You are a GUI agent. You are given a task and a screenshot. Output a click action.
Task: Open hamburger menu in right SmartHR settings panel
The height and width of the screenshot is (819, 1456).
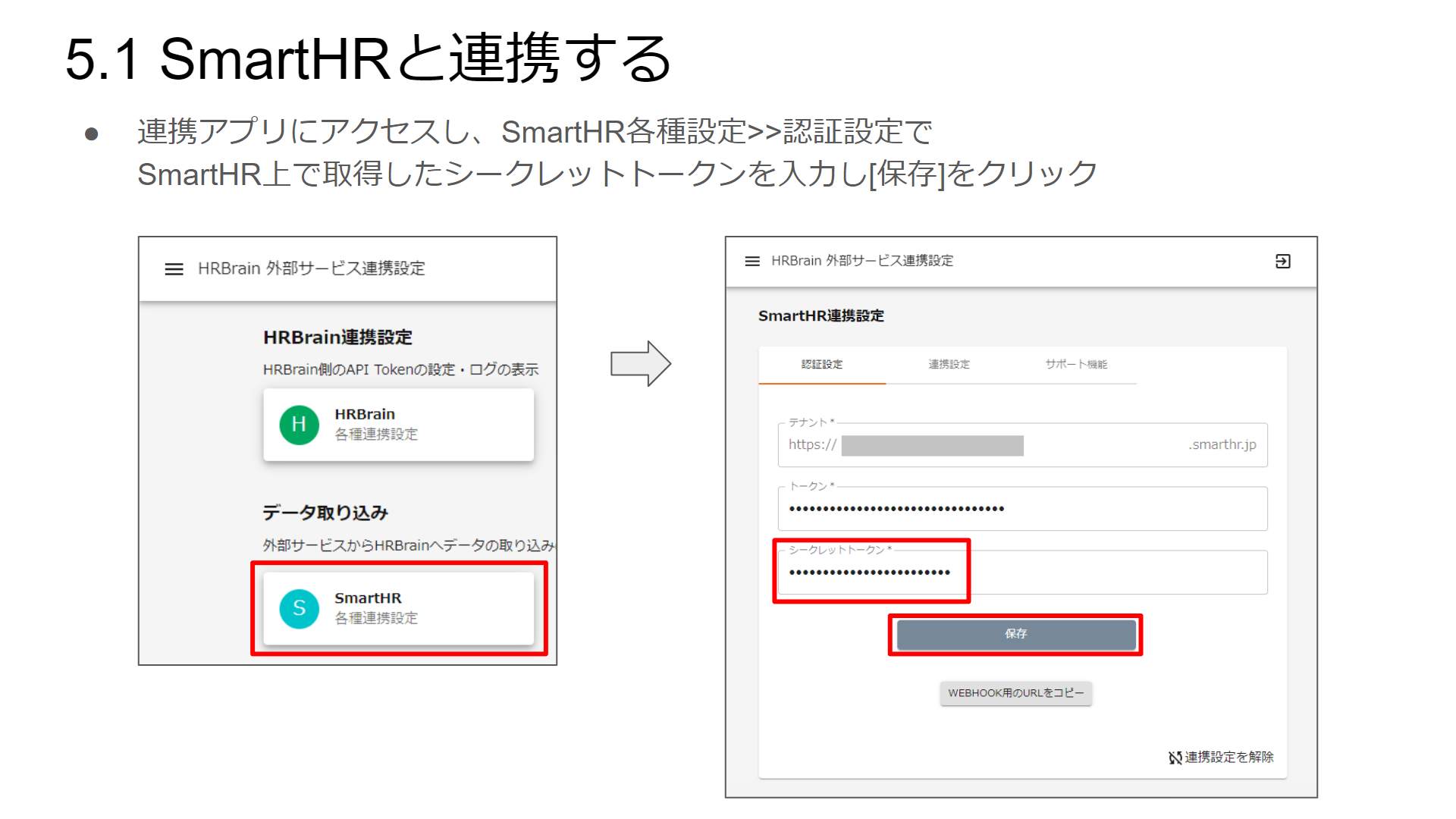point(752,261)
